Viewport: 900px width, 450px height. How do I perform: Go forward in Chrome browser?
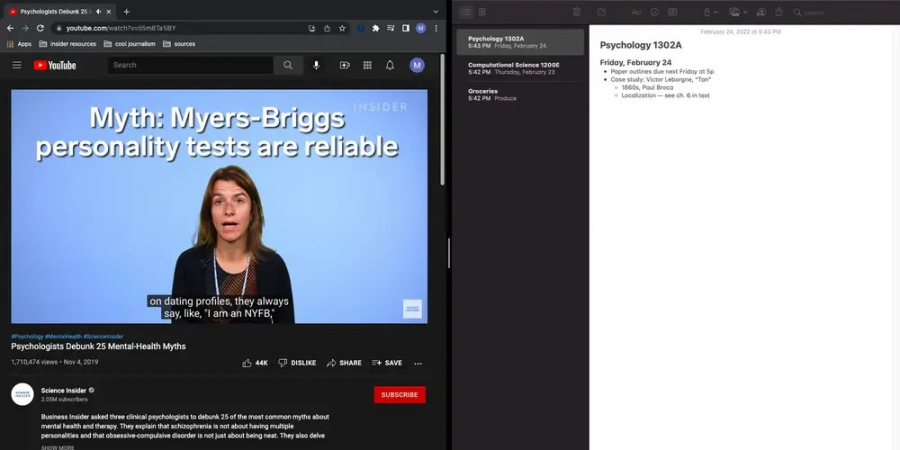[25, 28]
